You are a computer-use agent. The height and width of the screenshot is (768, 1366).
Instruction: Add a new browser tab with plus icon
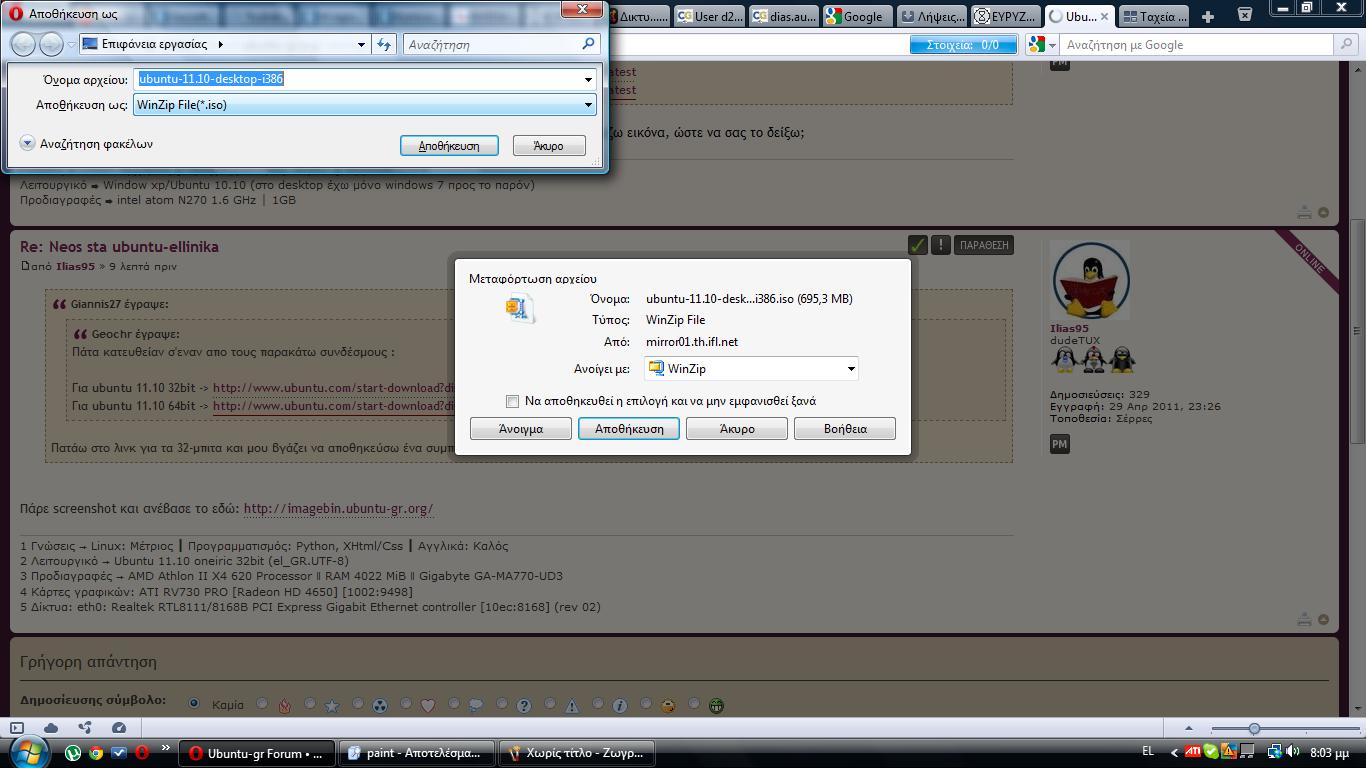tap(1207, 16)
